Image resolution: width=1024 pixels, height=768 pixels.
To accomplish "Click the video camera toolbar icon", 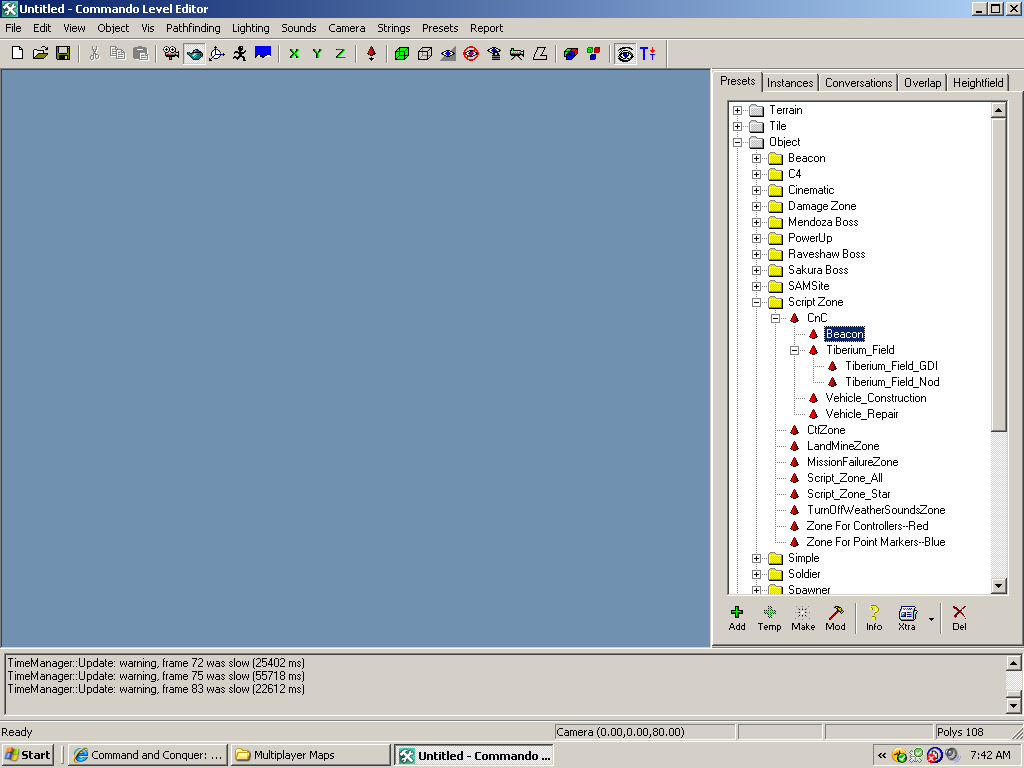I will pyautogui.click(x=171, y=53).
